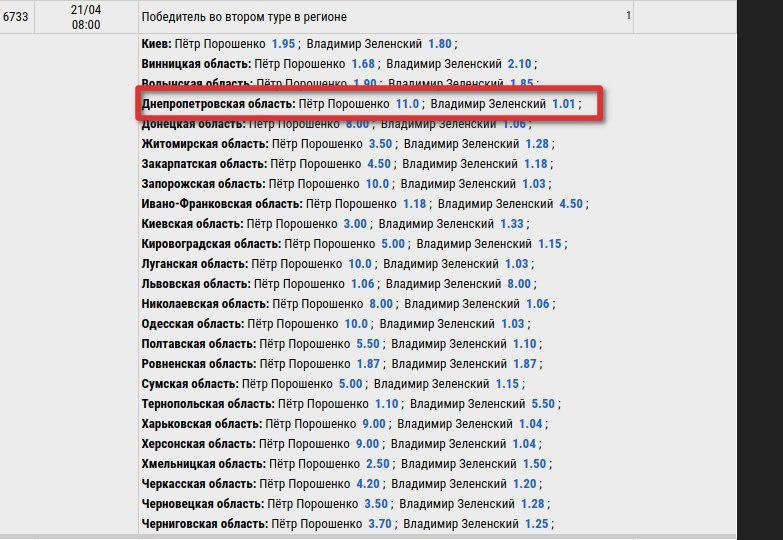Pick Poroshenko 1.68 in Винницкая область
Image resolution: width=783 pixels, height=540 pixels.
(x=363, y=65)
